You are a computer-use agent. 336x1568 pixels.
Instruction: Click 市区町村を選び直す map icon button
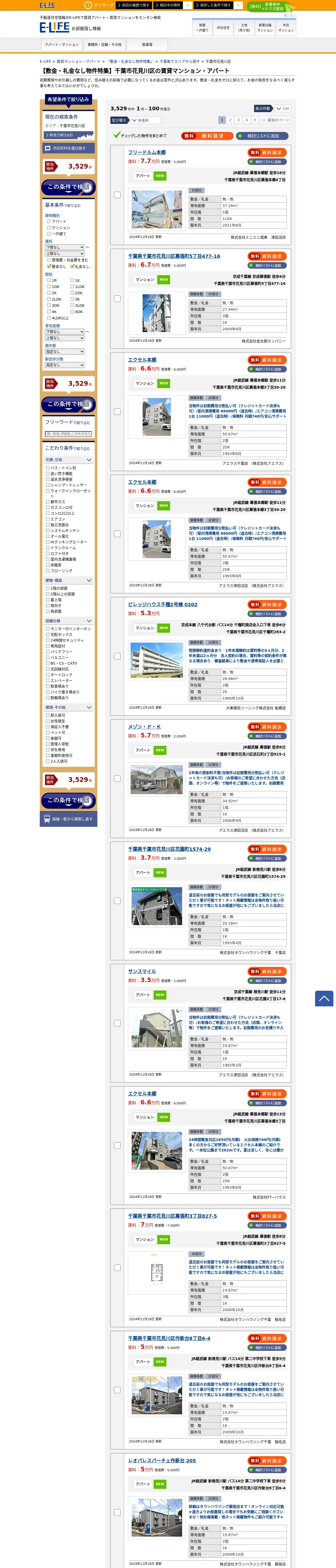pyautogui.click(x=68, y=148)
